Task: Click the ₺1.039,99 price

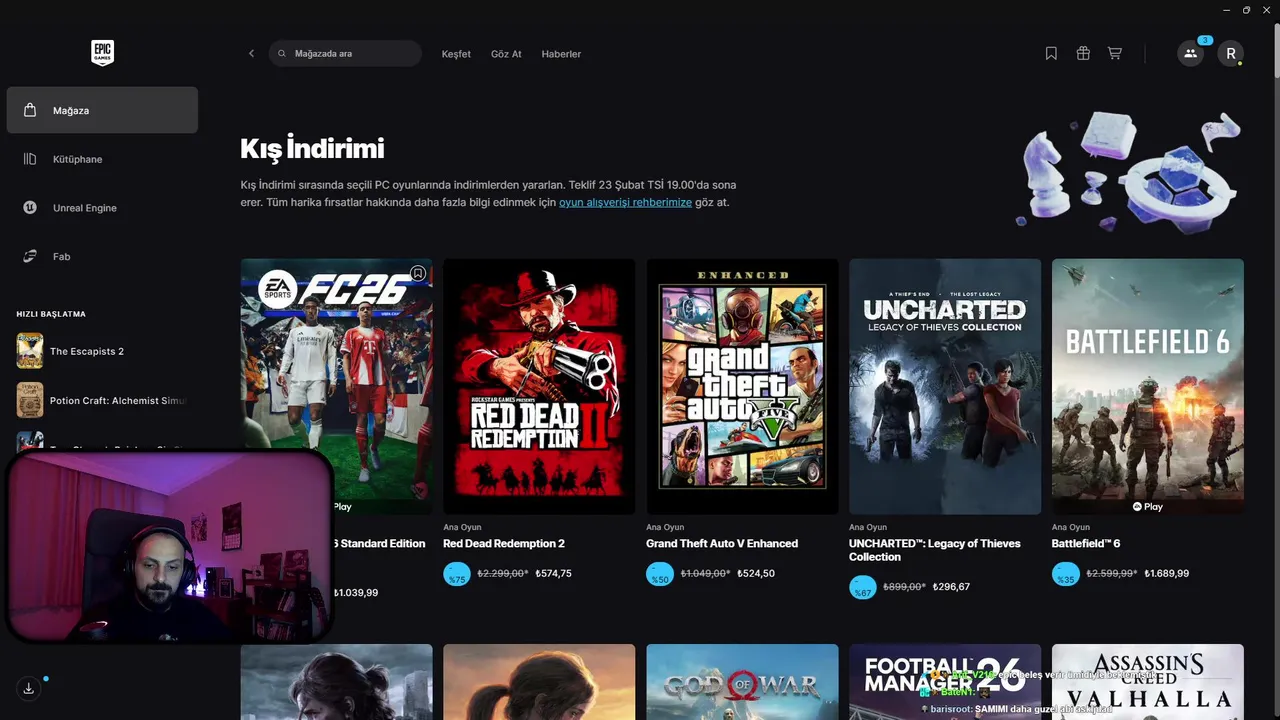Action: tap(356, 593)
